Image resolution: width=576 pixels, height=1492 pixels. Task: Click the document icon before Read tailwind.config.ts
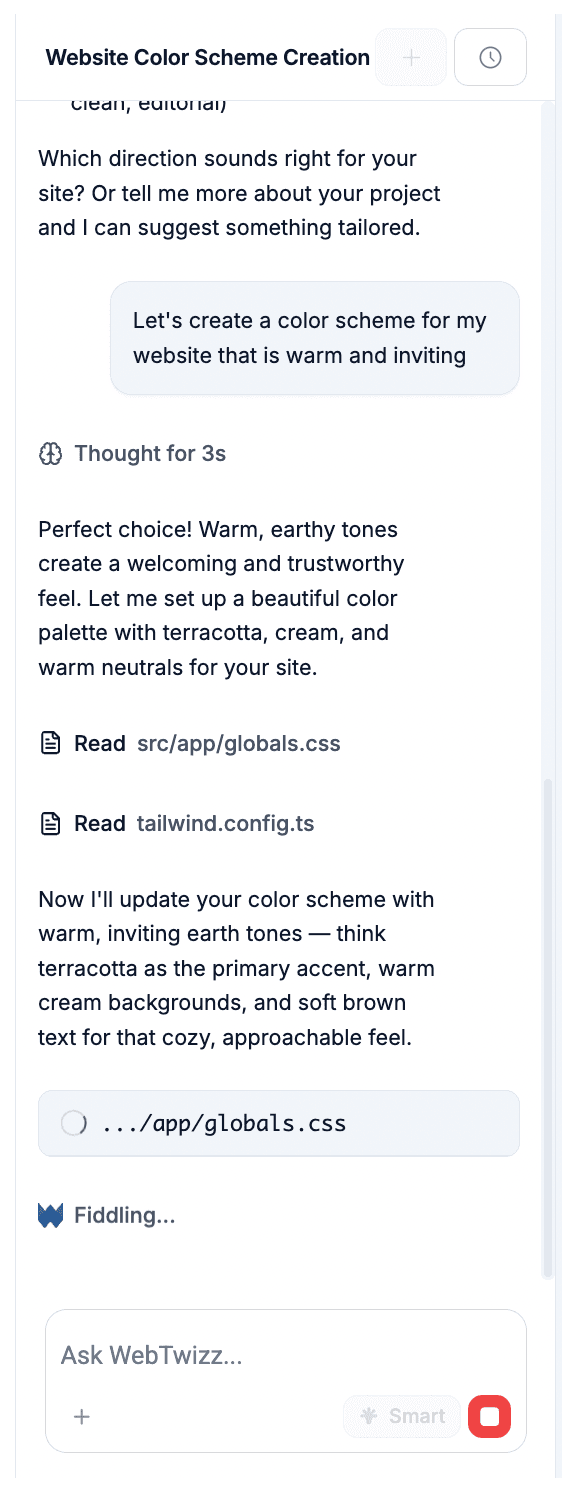tap(49, 823)
